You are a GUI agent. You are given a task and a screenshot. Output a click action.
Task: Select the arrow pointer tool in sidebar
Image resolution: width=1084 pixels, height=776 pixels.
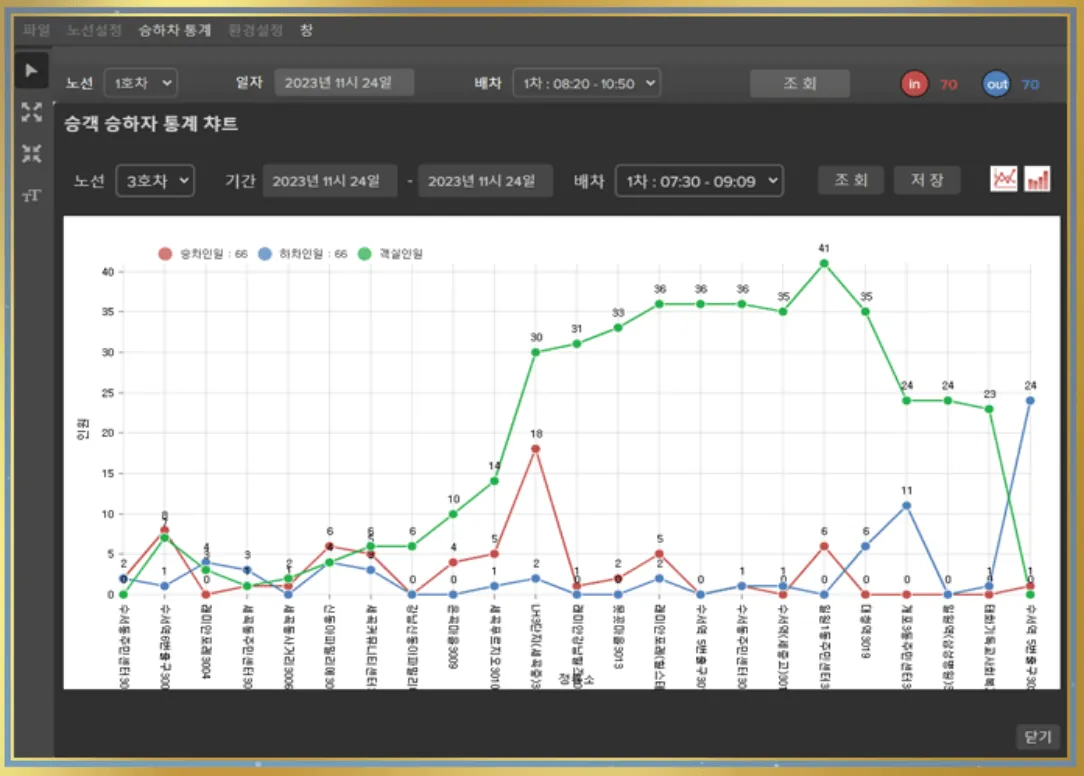(x=31, y=70)
